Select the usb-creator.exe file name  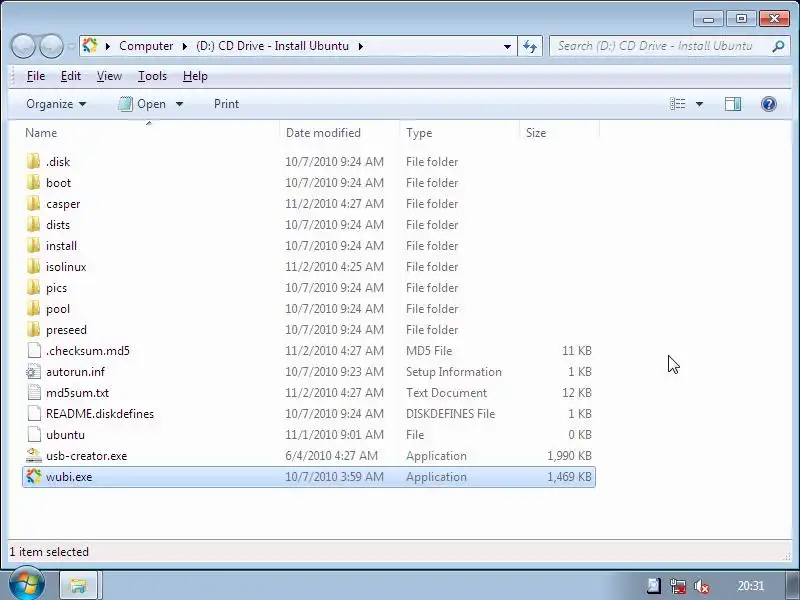(86, 456)
